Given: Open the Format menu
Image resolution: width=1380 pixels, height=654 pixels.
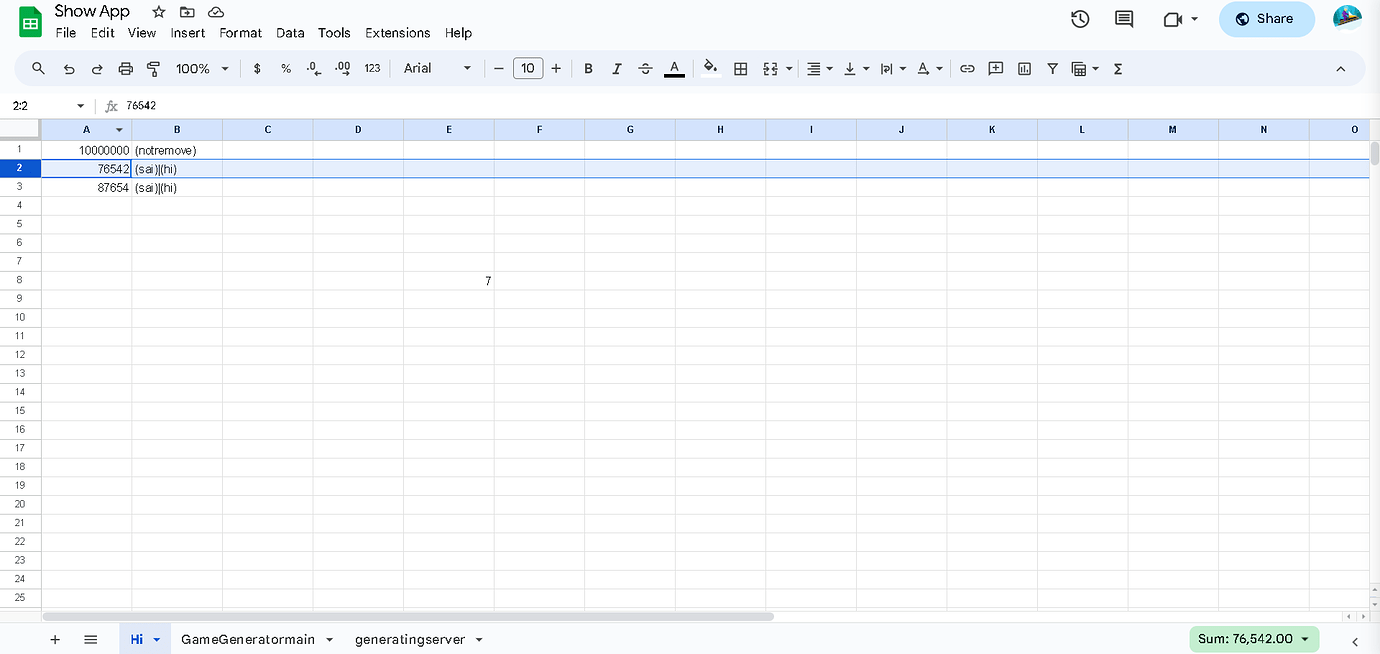Looking at the screenshot, I should (x=240, y=32).
